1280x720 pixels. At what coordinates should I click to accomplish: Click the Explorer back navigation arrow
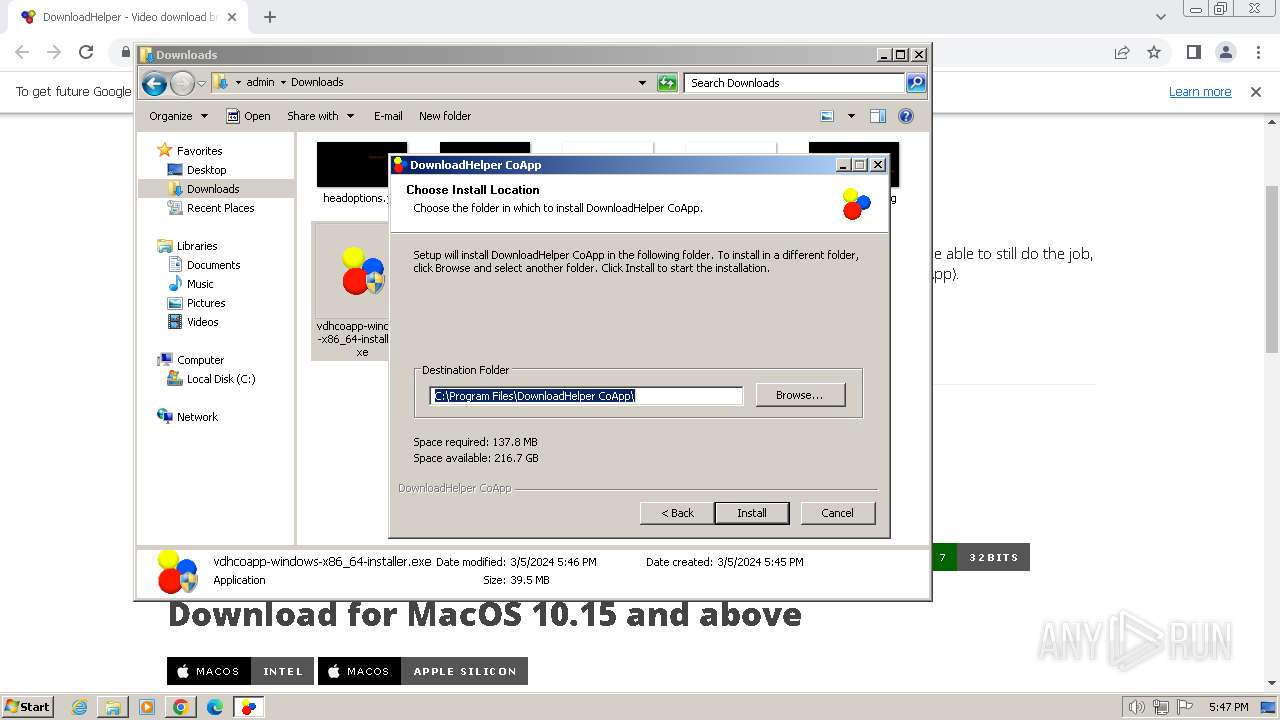tap(154, 83)
